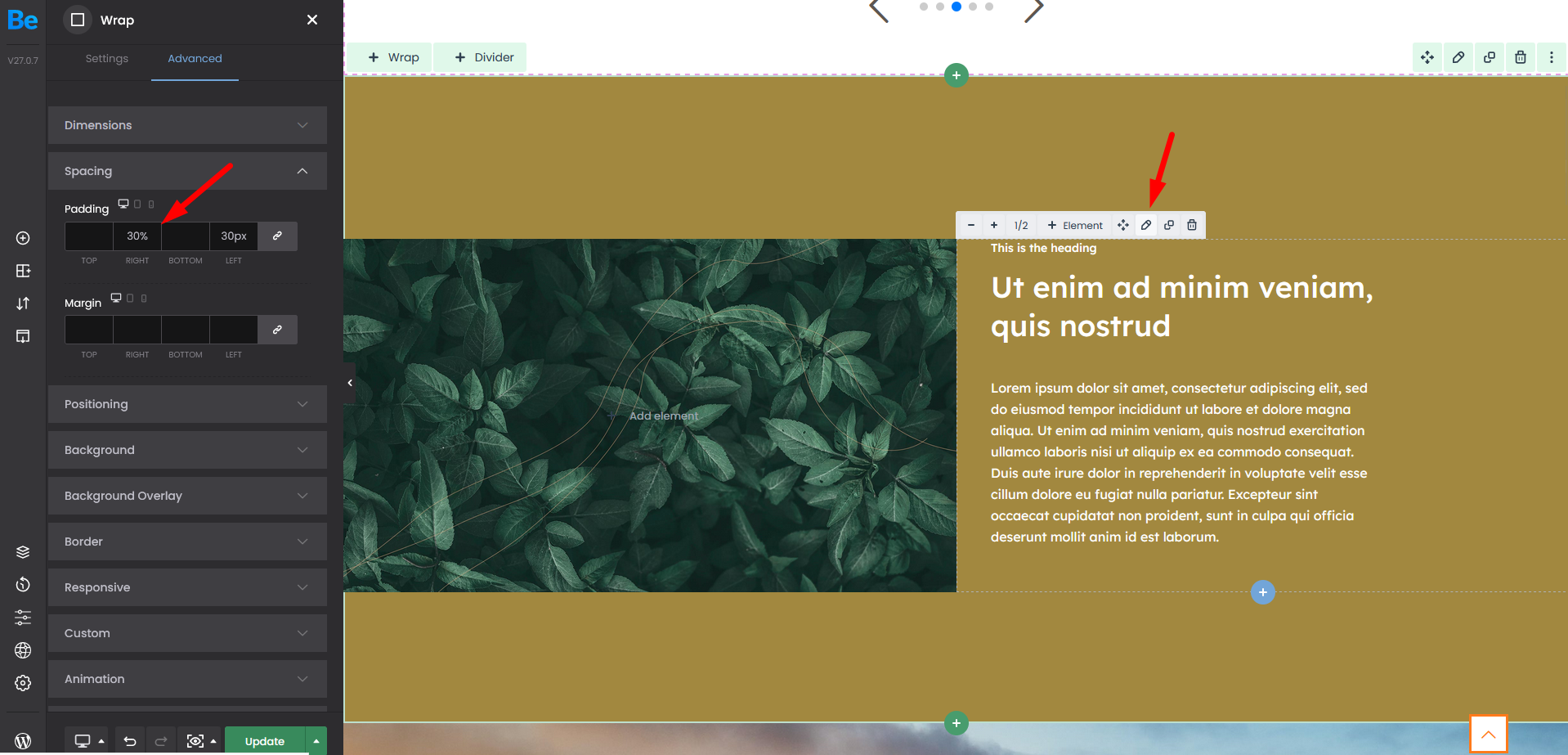Screen dimensions: 1568x755
Task: Select desktop view for Margin
Action: (x=116, y=298)
